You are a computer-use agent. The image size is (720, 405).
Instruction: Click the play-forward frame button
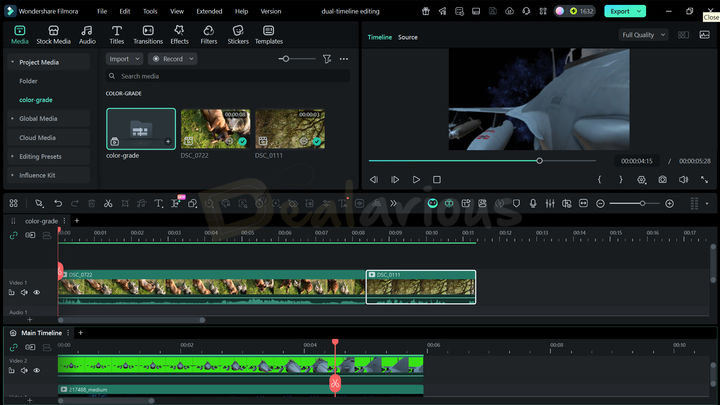pyautogui.click(x=395, y=180)
